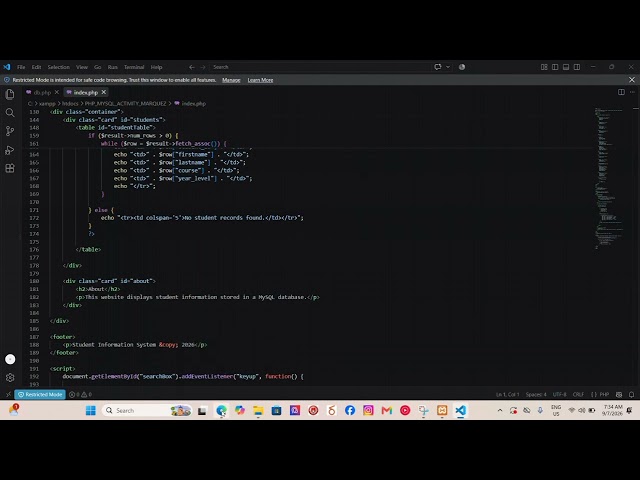The height and width of the screenshot is (480, 640).
Task: Show hidden system tray icons
Action: point(500,410)
